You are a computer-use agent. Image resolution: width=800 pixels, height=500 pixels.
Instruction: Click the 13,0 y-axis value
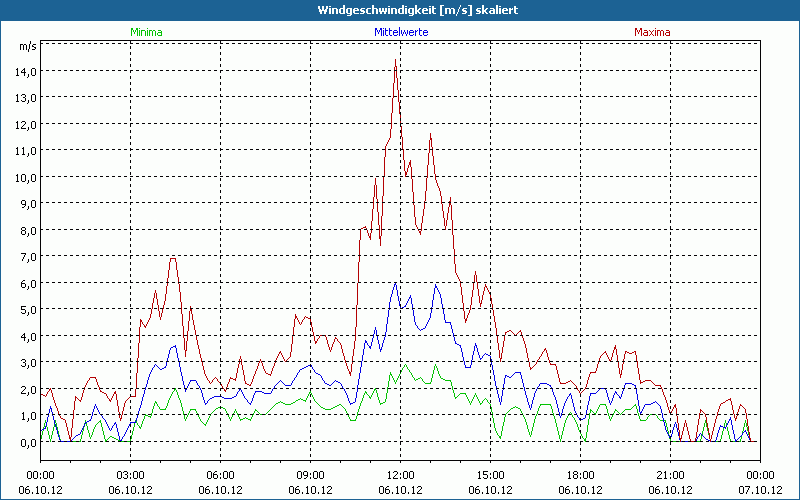click(26, 97)
